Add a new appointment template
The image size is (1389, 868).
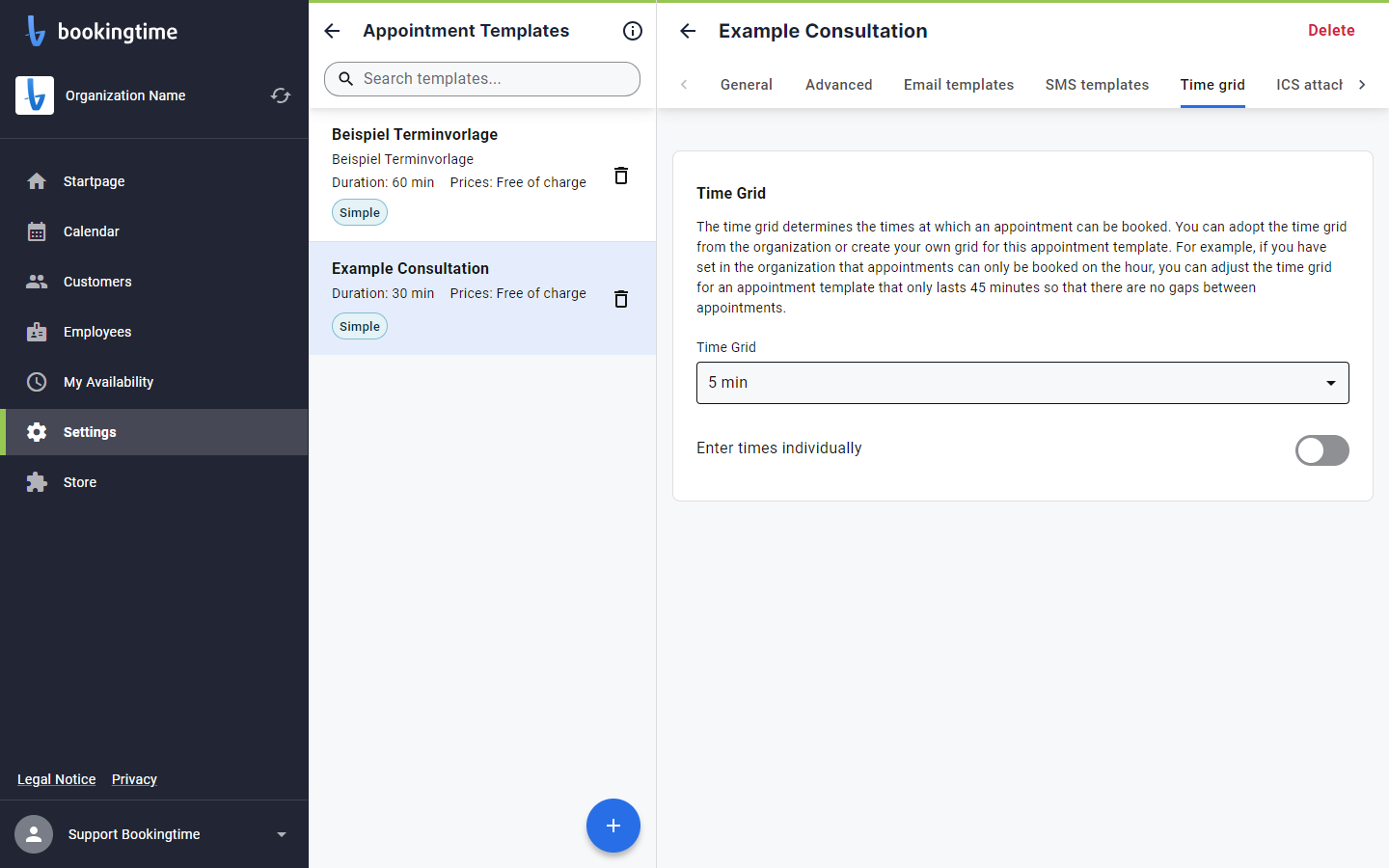[x=613, y=826]
